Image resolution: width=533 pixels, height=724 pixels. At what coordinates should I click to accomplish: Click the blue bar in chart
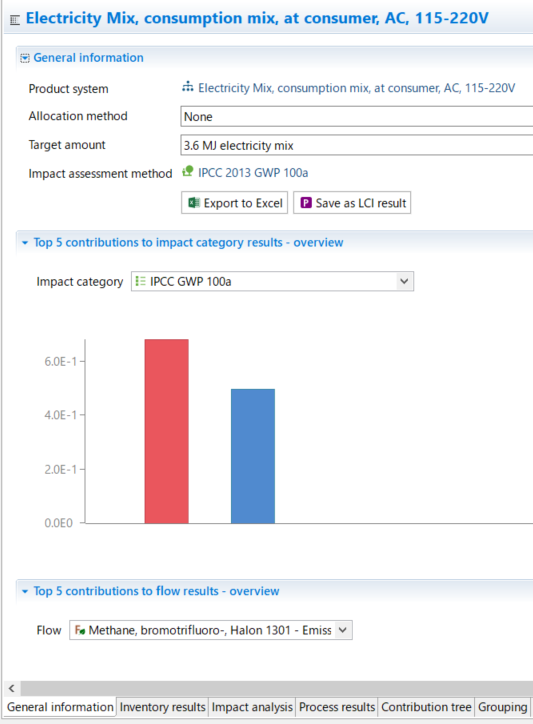[253, 456]
